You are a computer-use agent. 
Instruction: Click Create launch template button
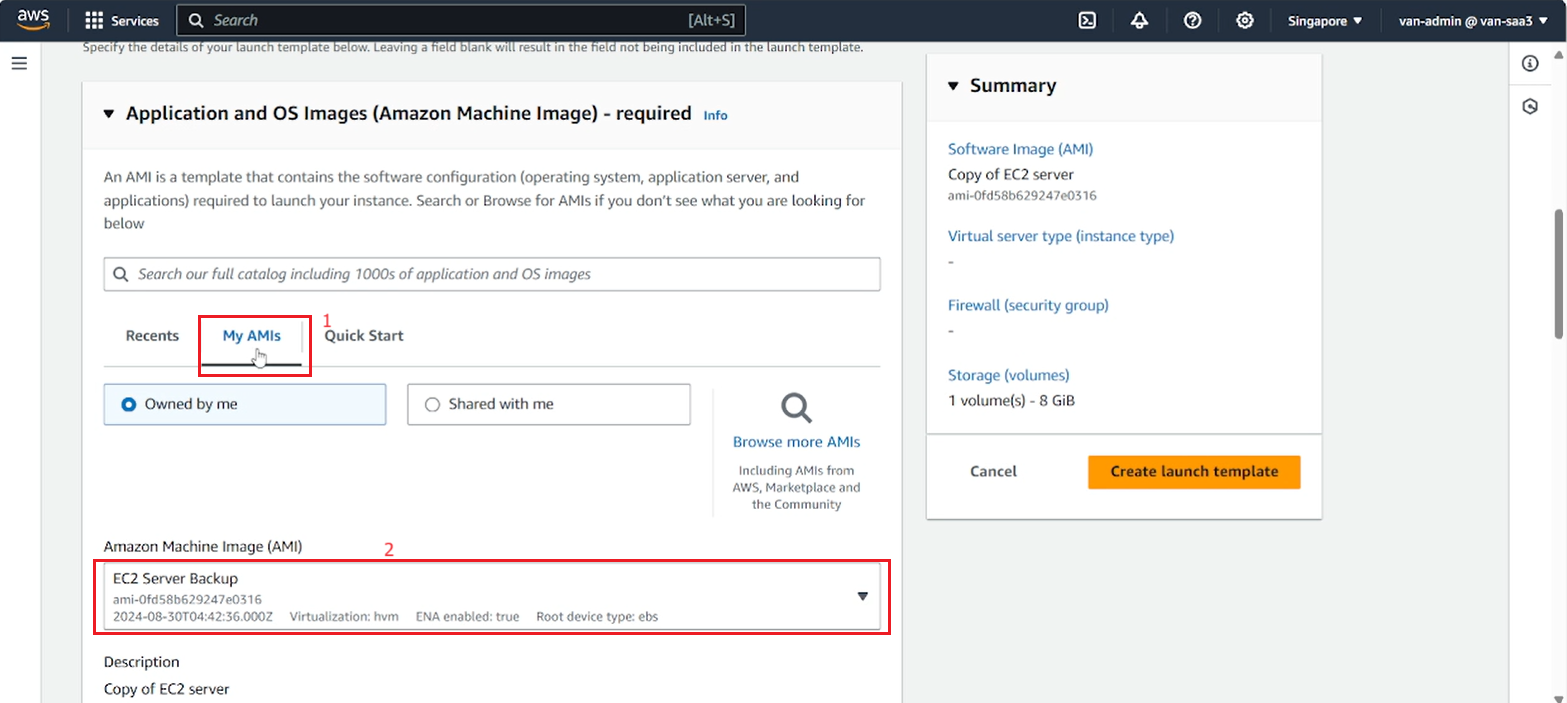point(1194,471)
